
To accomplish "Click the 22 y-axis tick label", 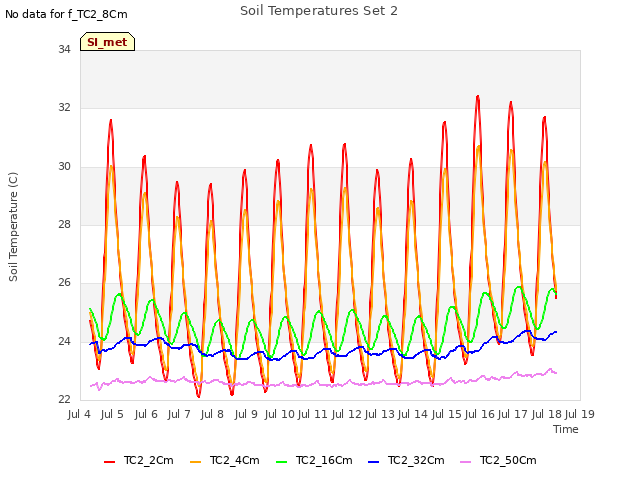I will point(64,399).
